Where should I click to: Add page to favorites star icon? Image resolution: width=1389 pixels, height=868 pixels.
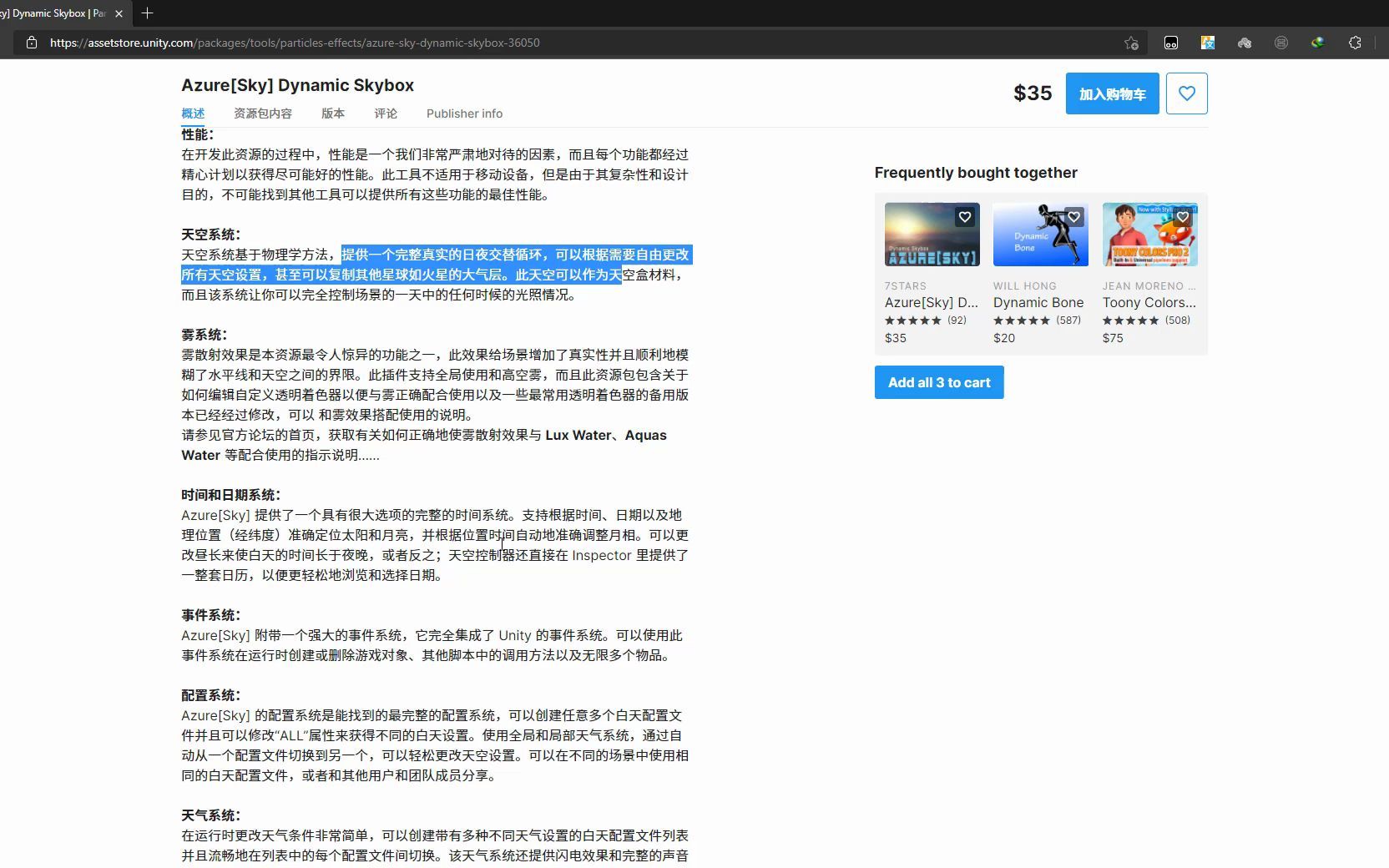click(x=1131, y=43)
